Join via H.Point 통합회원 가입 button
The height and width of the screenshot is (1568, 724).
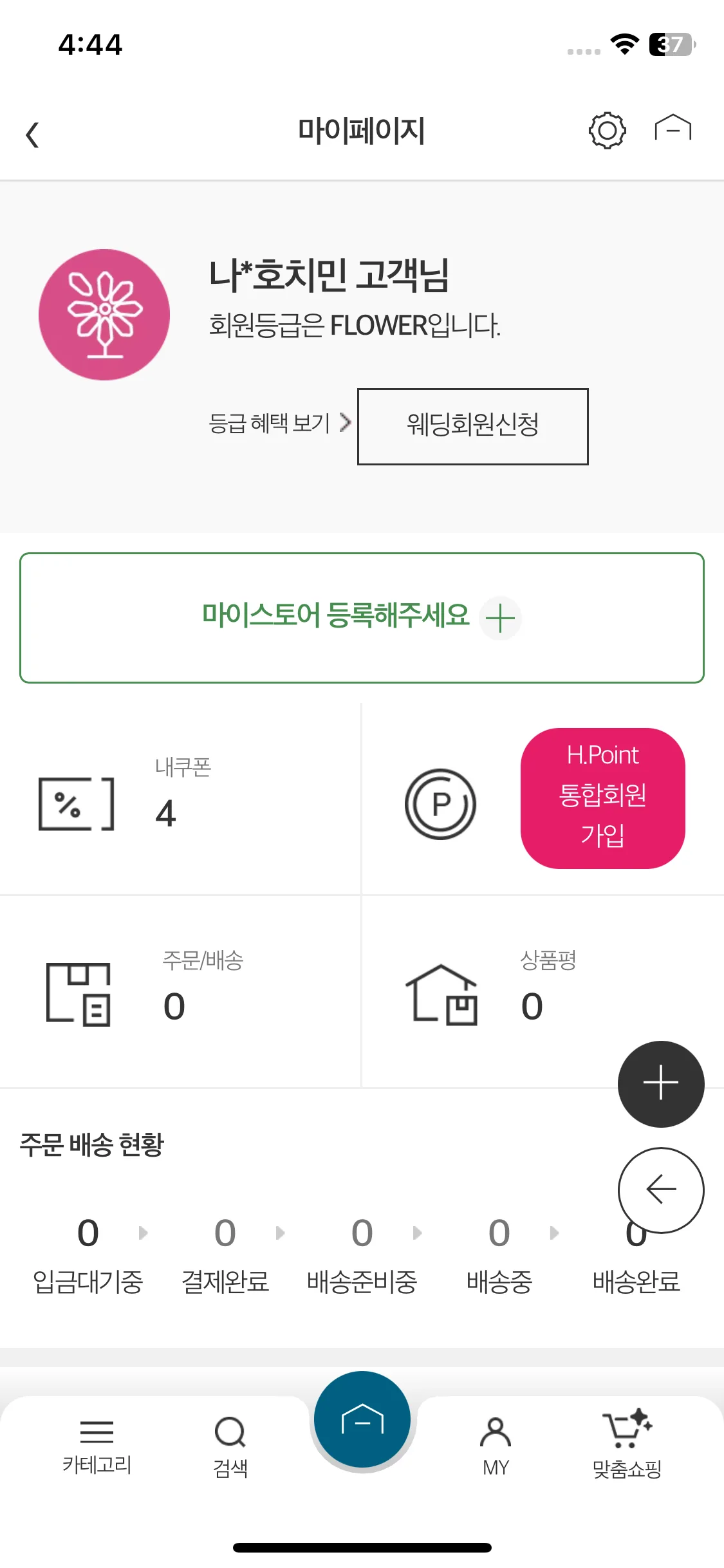coord(603,798)
